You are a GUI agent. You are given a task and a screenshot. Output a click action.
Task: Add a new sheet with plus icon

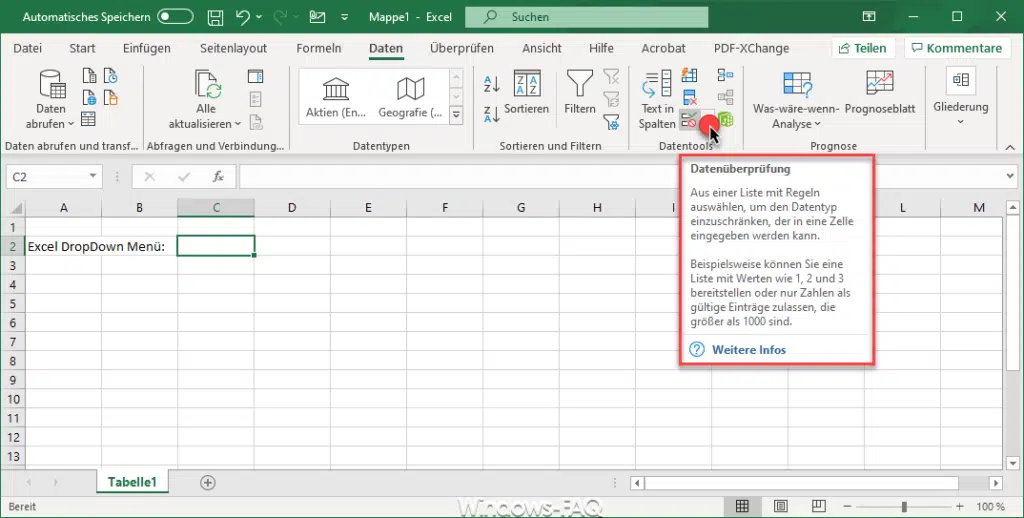coord(208,483)
